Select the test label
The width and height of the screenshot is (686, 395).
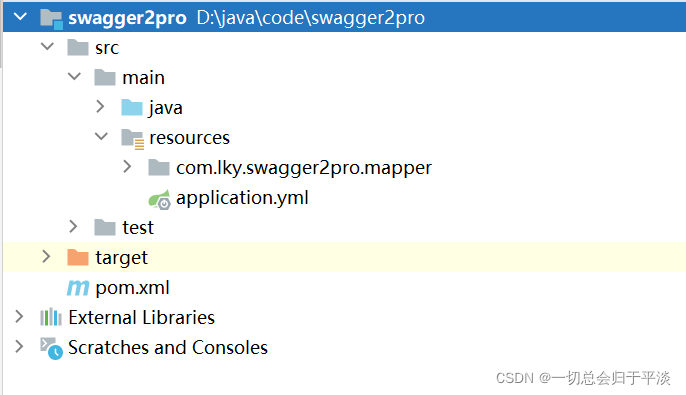click(138, 228)
